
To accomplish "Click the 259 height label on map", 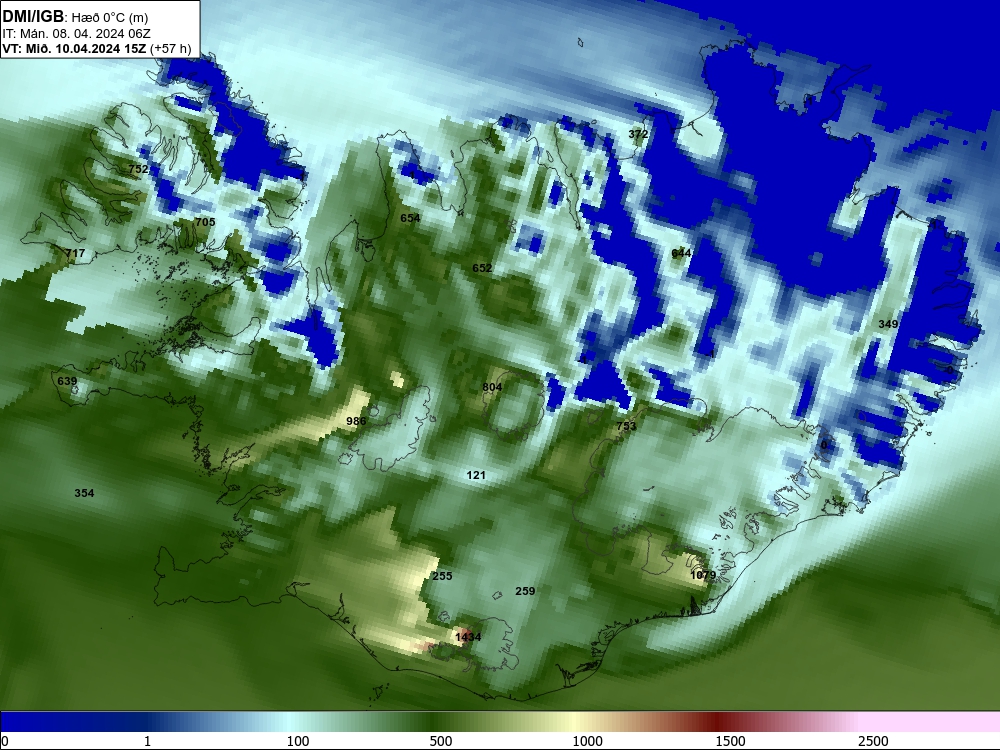I will (x=525, y=591).
